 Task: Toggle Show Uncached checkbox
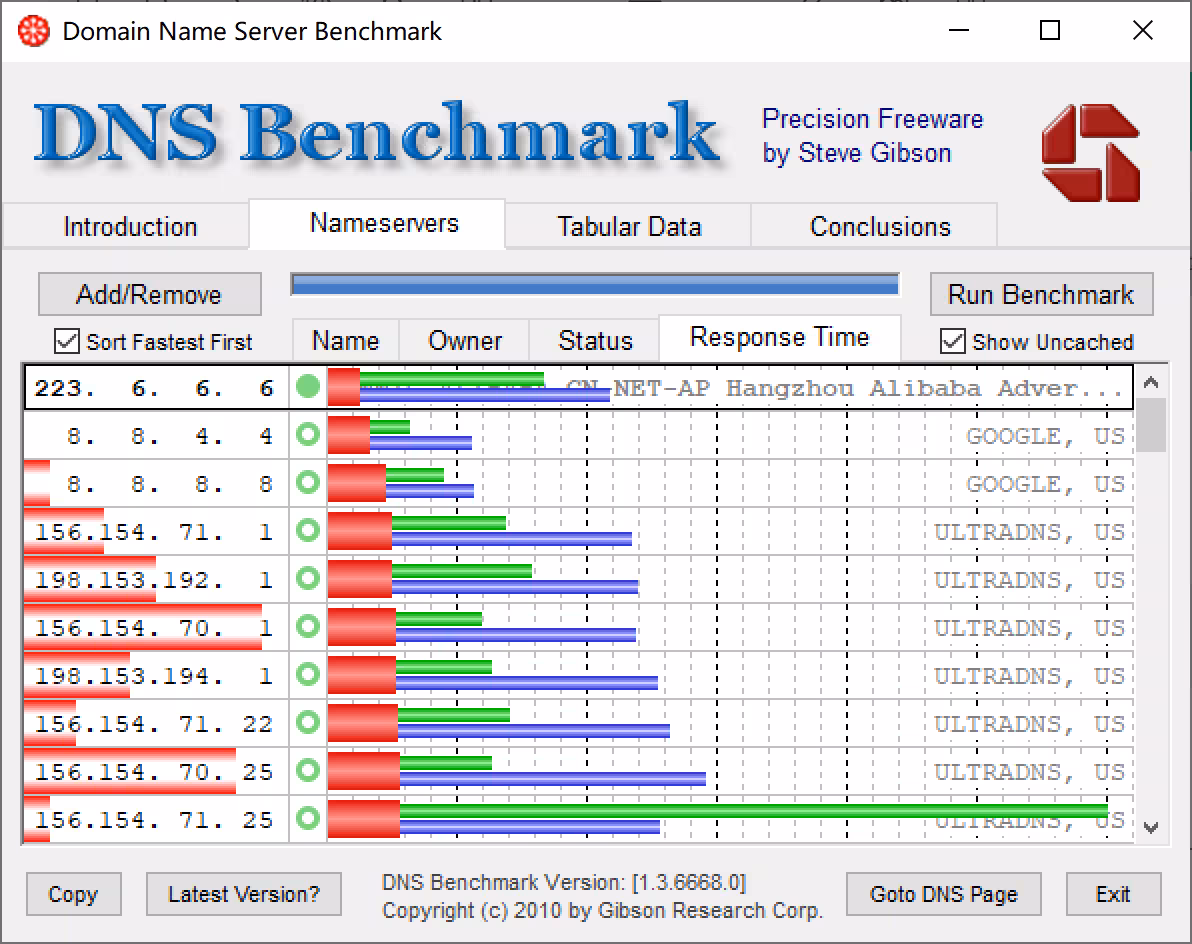953,341
